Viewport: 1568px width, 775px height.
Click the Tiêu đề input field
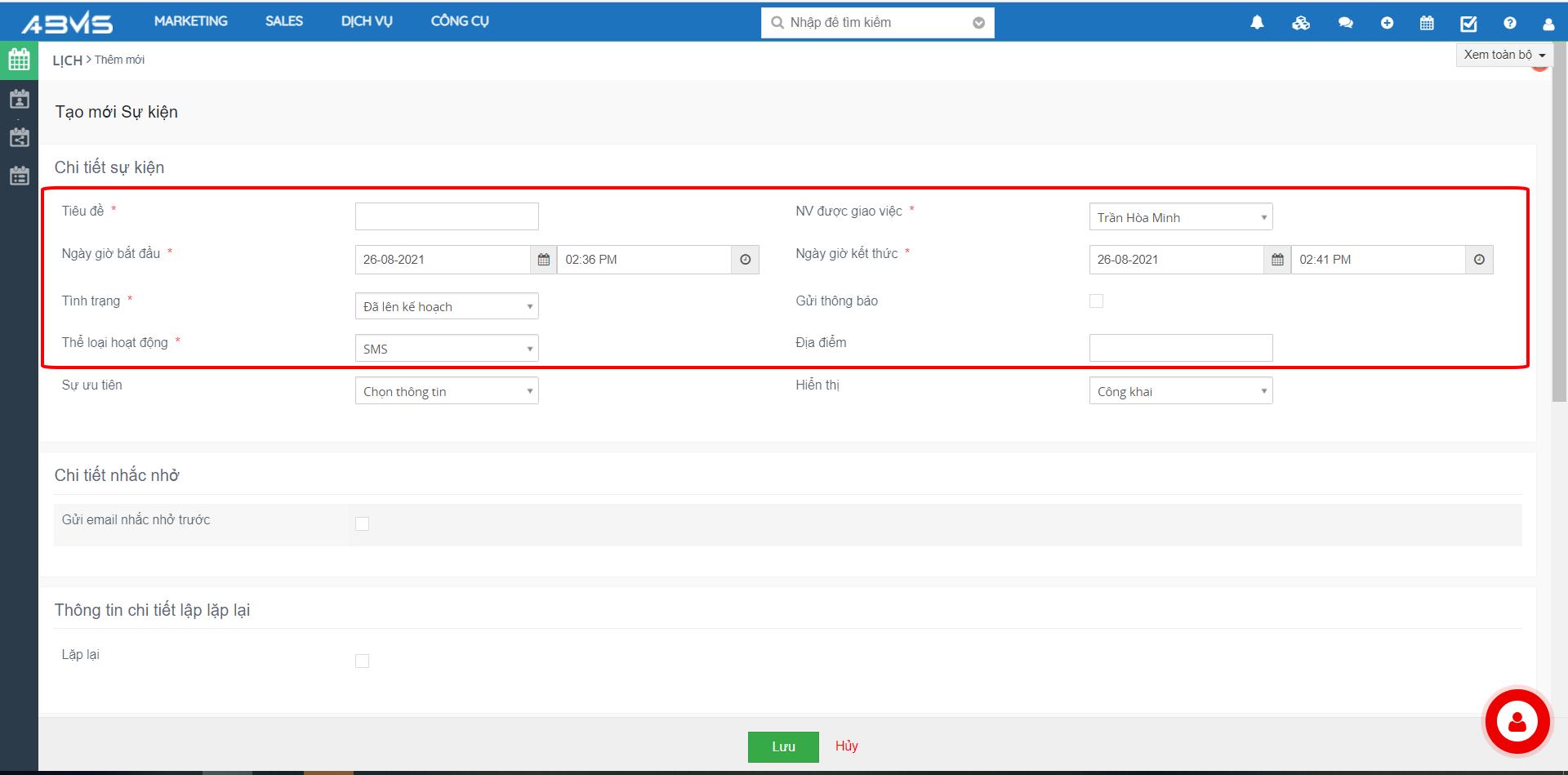coord(447,216)
